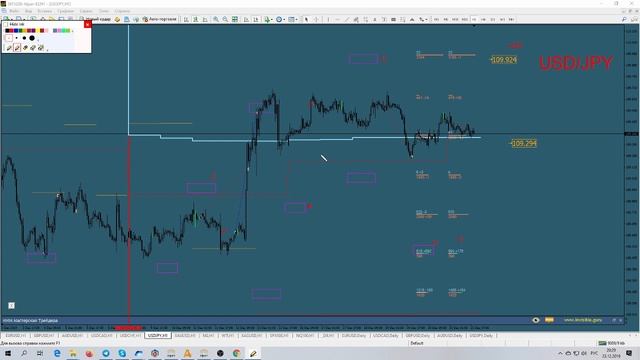Select the crosshair tool

316,19
